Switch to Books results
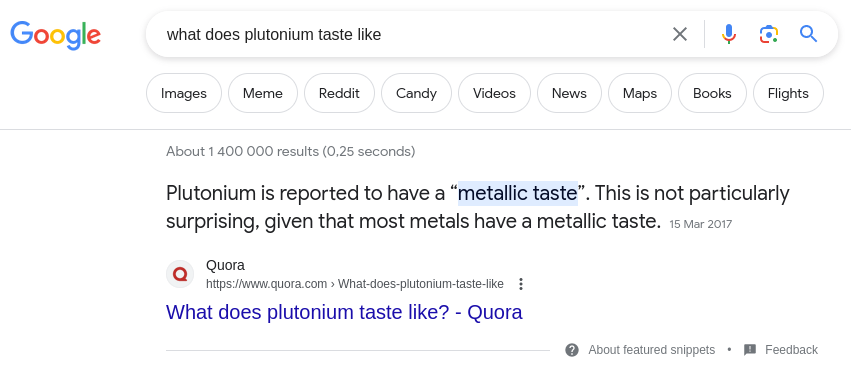This screenshot has height=369, width=851. click(712, 93)
